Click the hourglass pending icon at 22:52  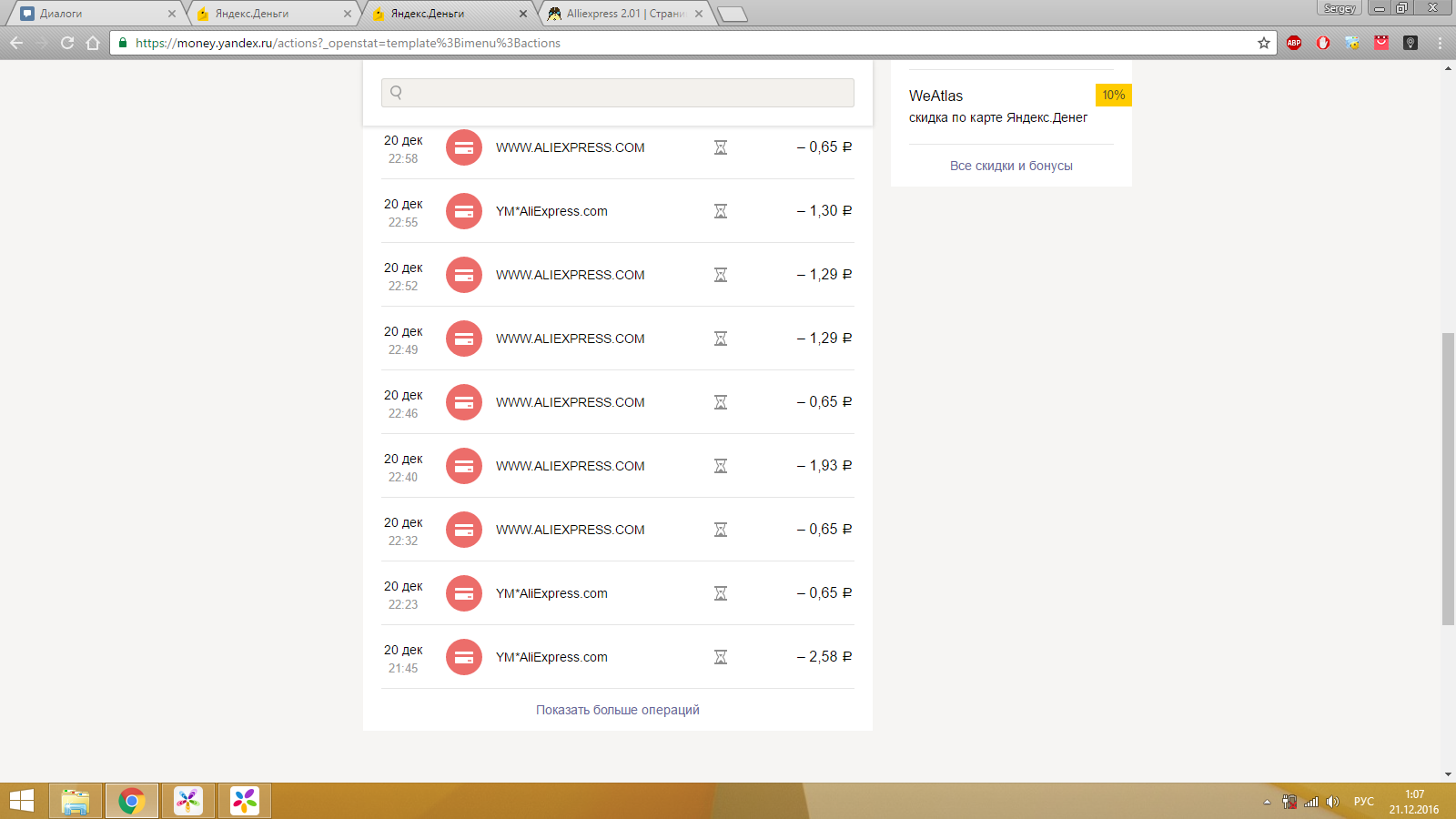721,275
